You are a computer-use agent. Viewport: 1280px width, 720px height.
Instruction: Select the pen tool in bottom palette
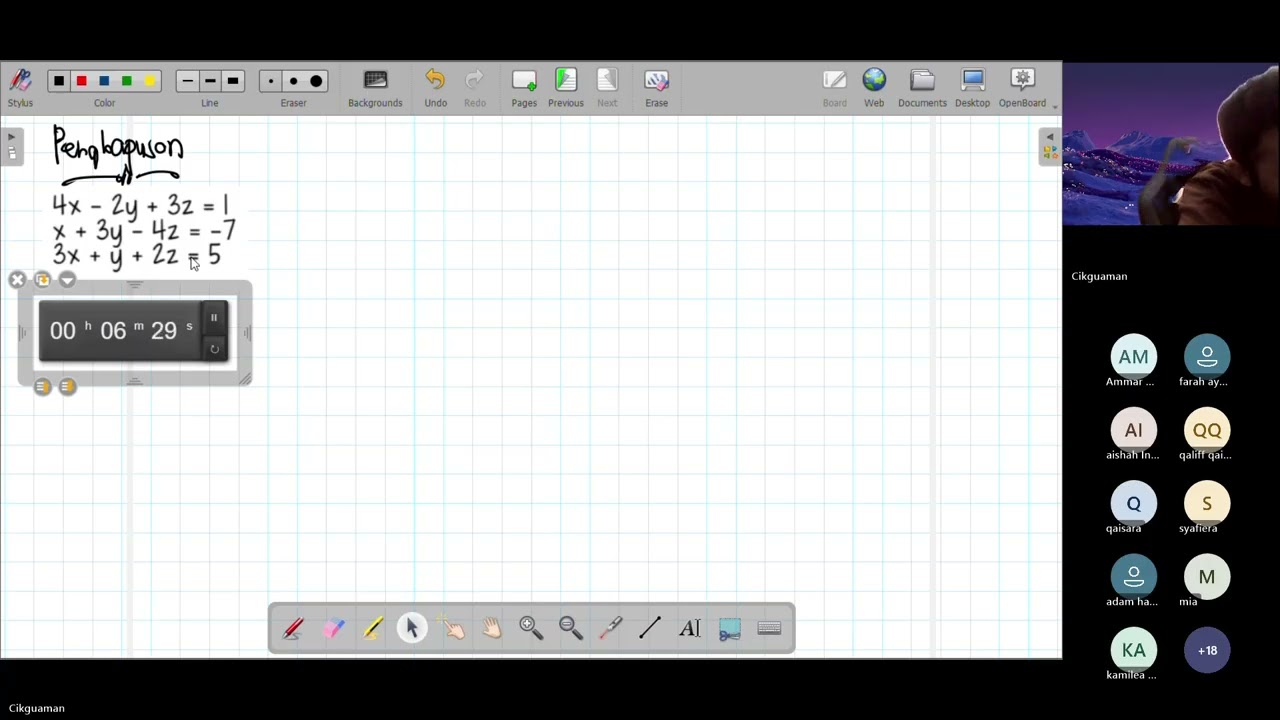tap(293, 628)
